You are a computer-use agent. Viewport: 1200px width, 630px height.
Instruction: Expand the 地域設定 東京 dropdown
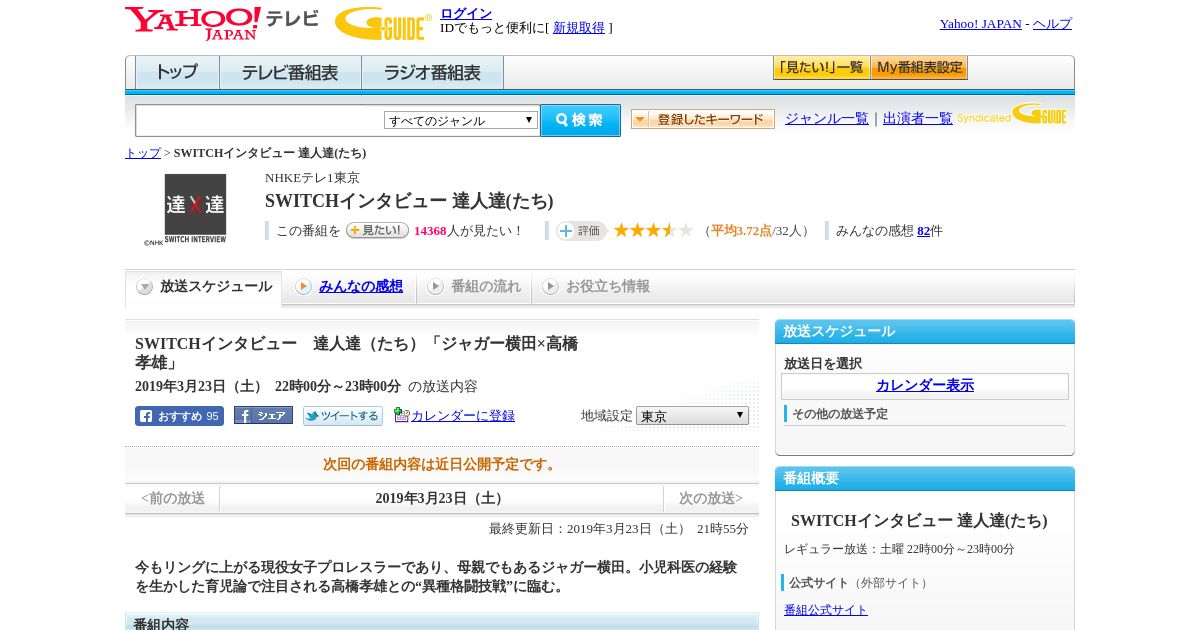(692, 415)
